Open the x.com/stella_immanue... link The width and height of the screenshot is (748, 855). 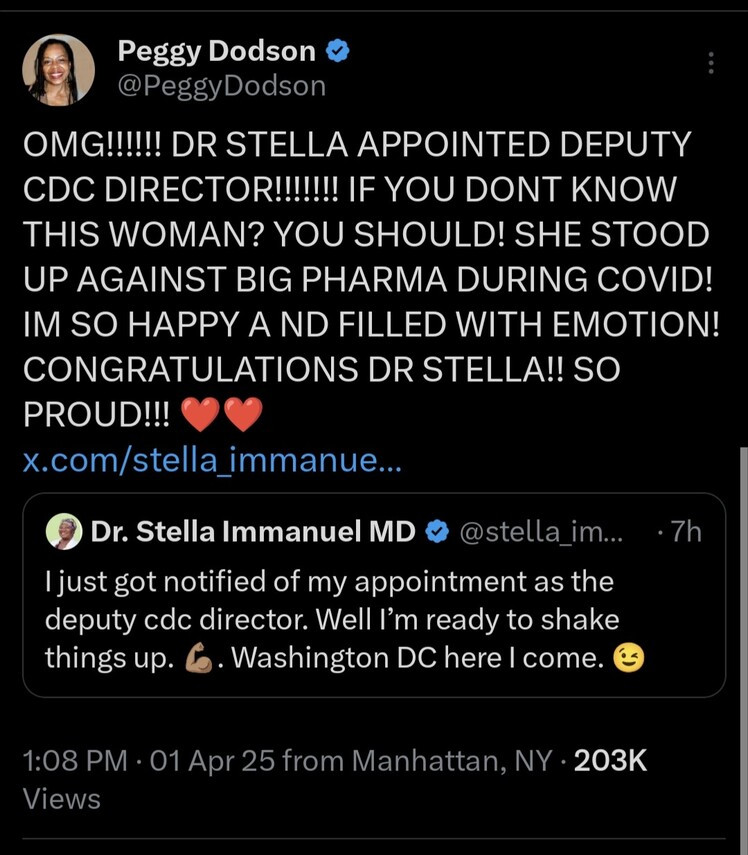point(211,460)
